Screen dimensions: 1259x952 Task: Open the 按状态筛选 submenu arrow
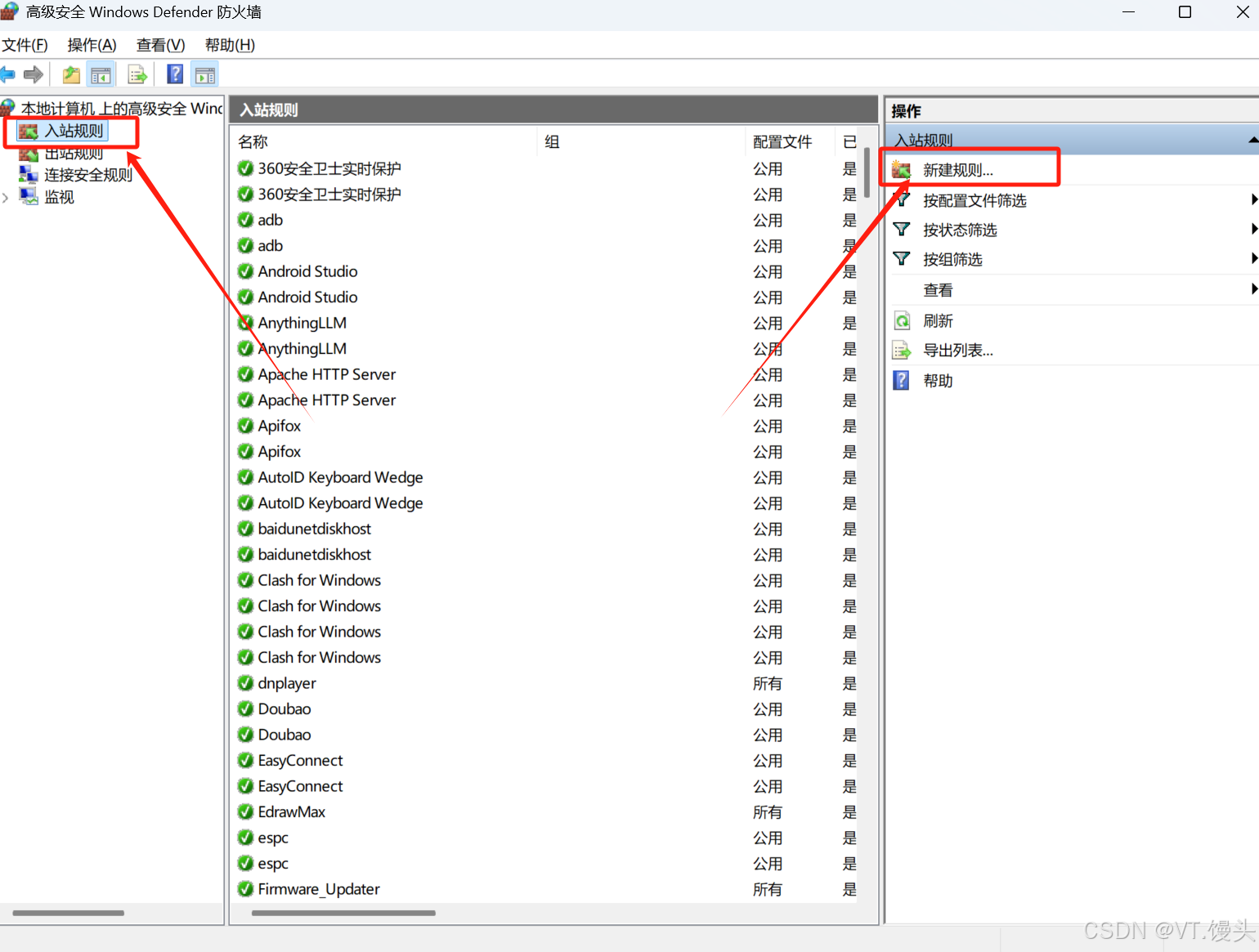(x=1254, y=229)
